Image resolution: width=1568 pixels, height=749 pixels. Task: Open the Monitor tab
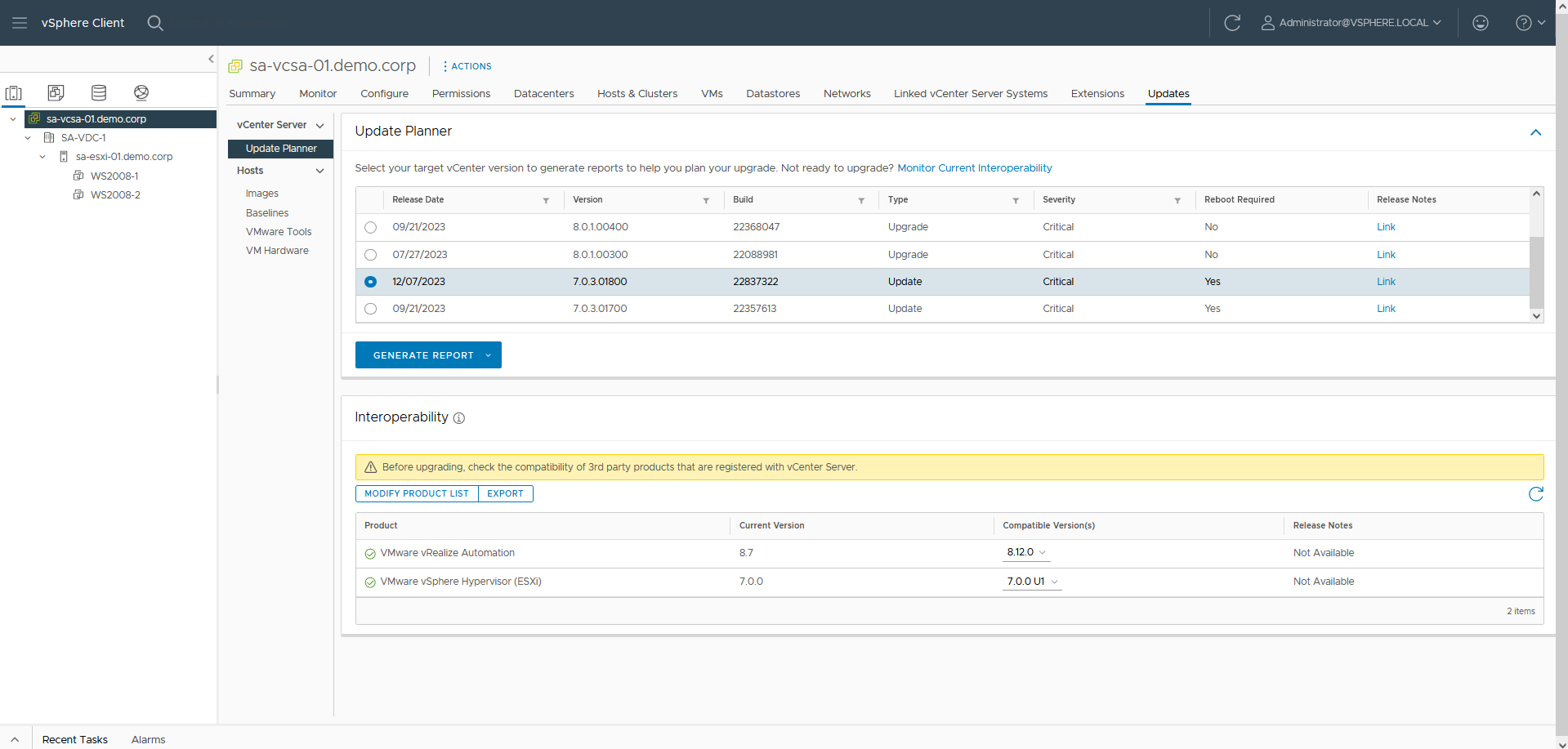[x=318, y=94]
